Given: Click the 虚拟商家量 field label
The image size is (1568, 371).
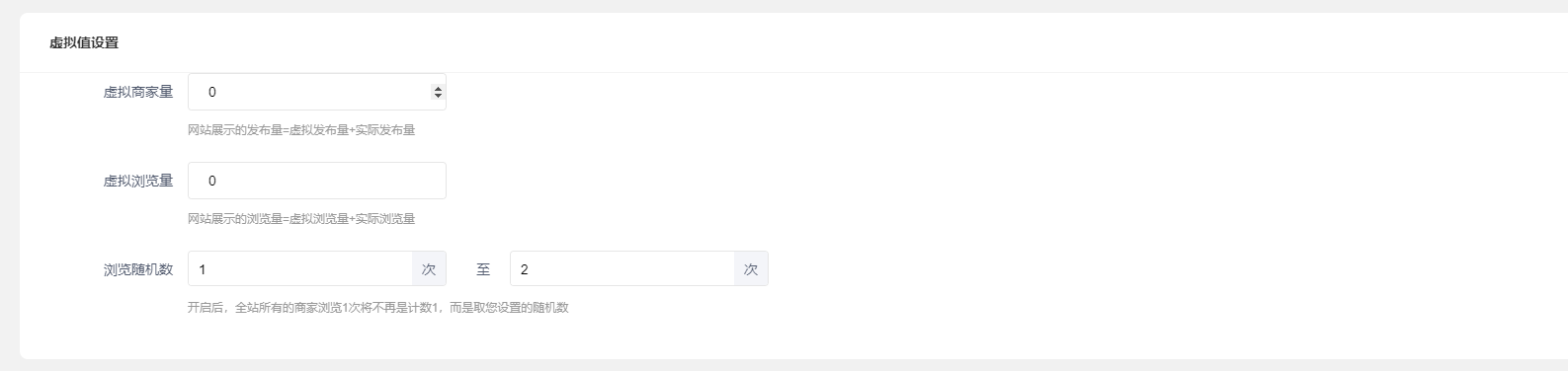Looking at the screenshot, I should tap(138, 92).
